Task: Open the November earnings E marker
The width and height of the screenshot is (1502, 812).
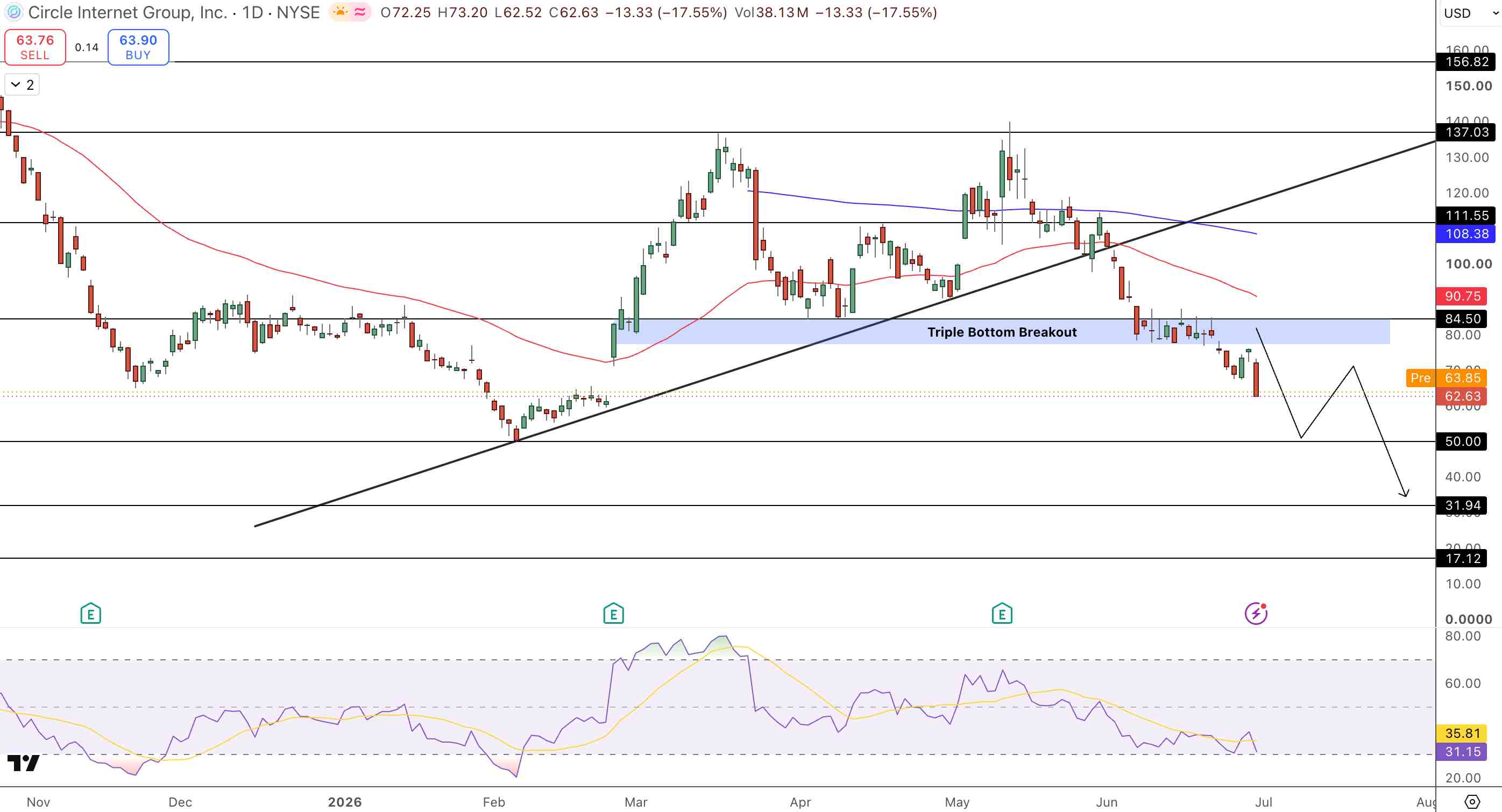Action: point(90,614)
